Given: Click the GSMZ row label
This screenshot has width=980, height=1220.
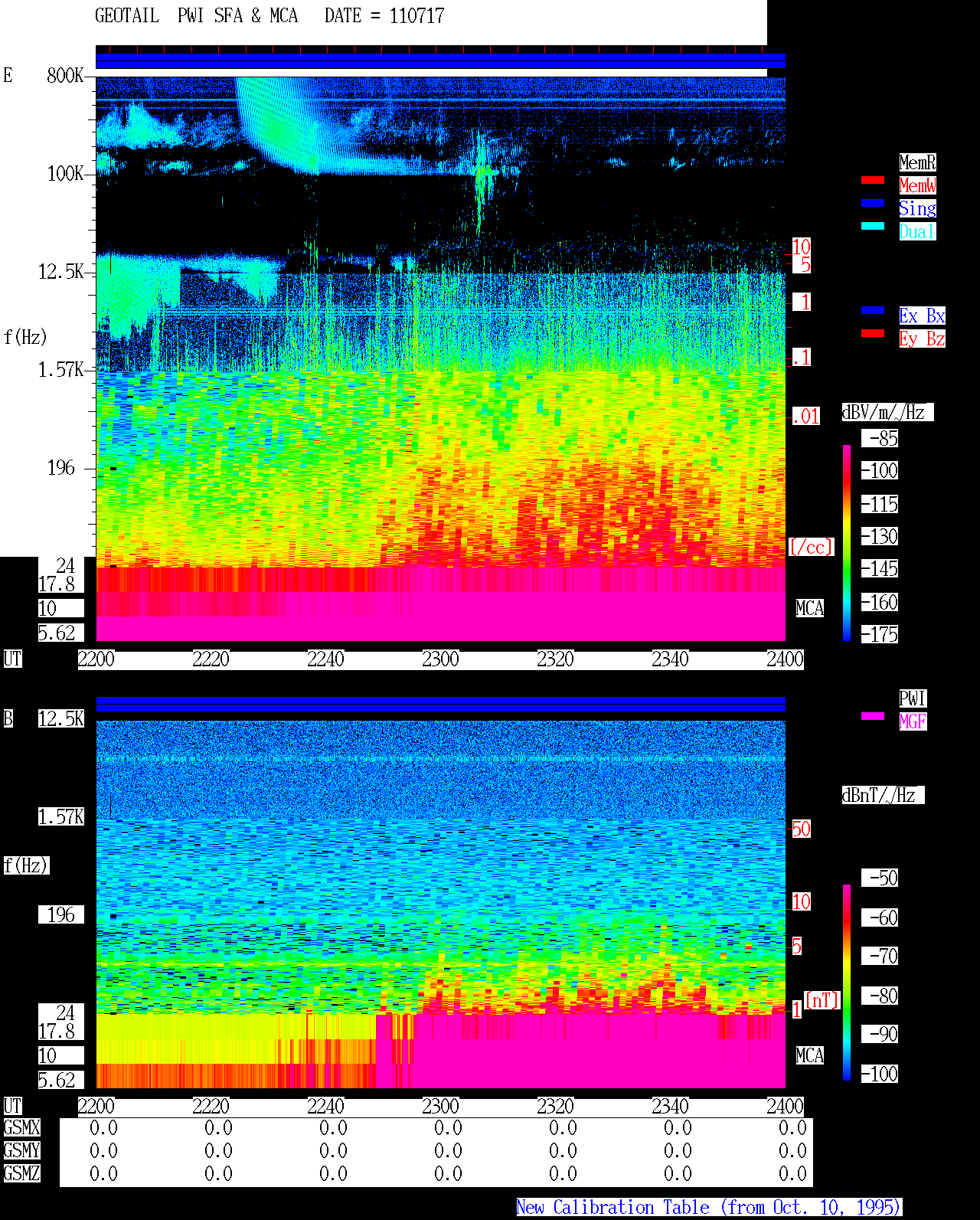Looking at the screenshot, I should click(x=21, y=1173).
